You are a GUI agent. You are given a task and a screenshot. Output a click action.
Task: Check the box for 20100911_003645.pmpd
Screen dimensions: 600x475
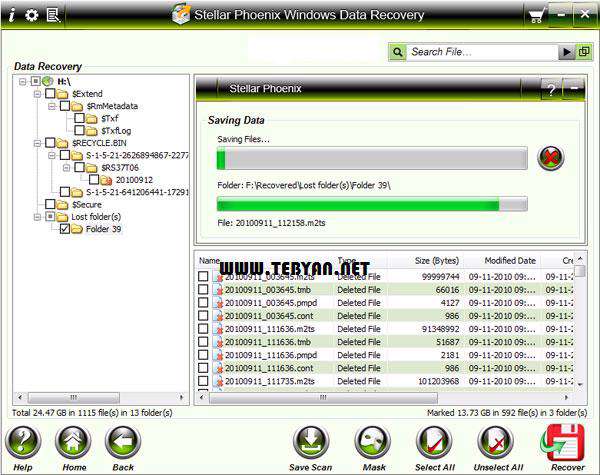pos(203,302)
